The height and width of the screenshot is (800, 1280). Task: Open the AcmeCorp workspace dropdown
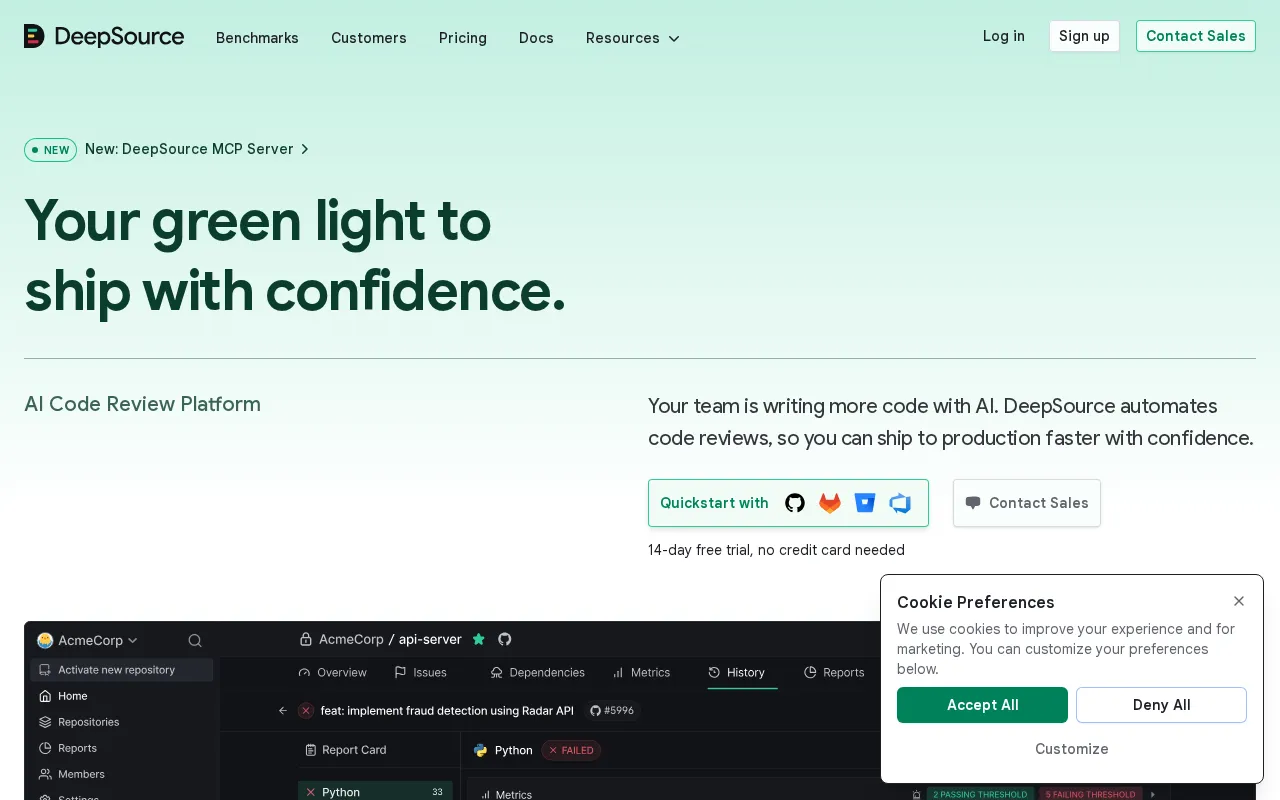88,640
